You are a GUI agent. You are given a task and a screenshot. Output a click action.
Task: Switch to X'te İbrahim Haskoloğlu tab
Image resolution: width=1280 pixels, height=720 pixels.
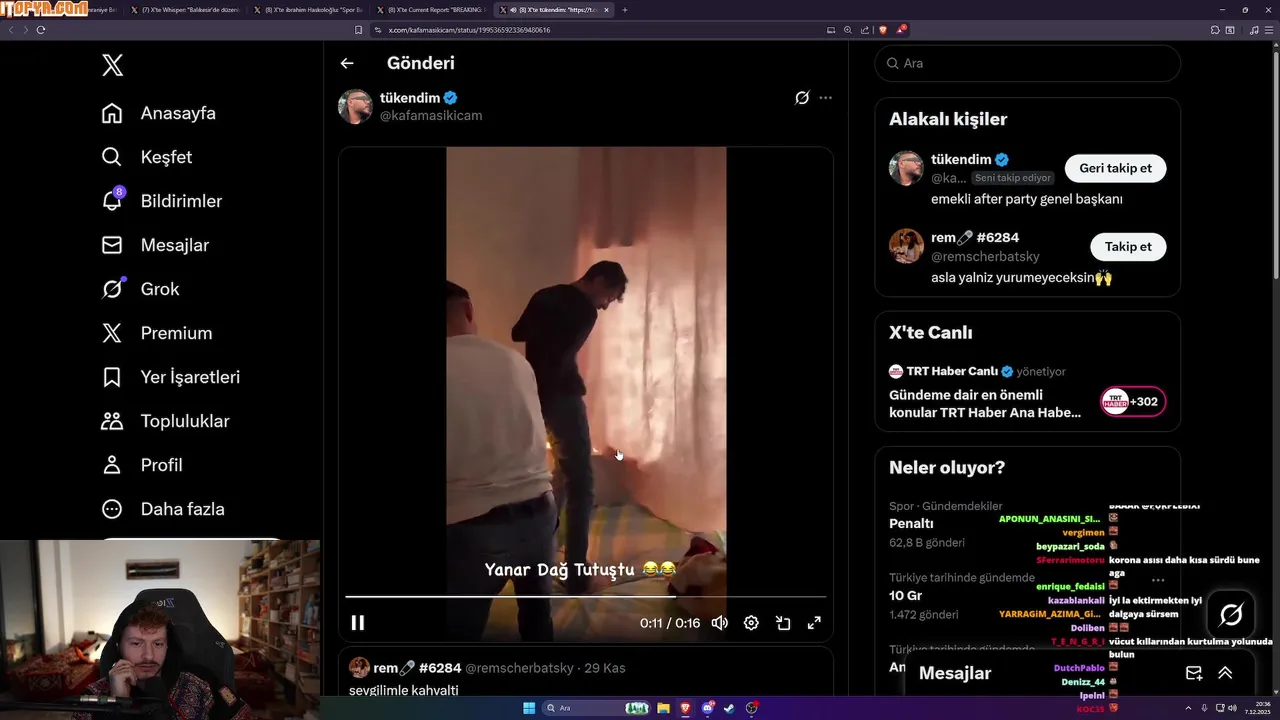coord(310,10)
